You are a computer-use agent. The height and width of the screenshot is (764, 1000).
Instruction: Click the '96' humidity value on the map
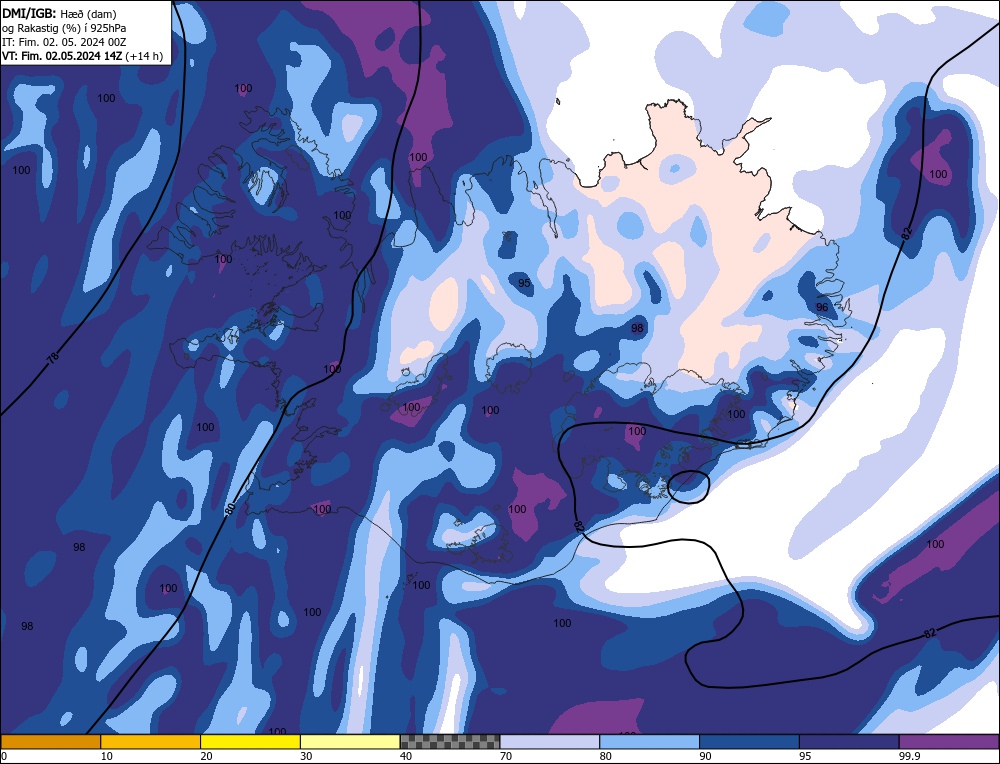pos(822,307)
